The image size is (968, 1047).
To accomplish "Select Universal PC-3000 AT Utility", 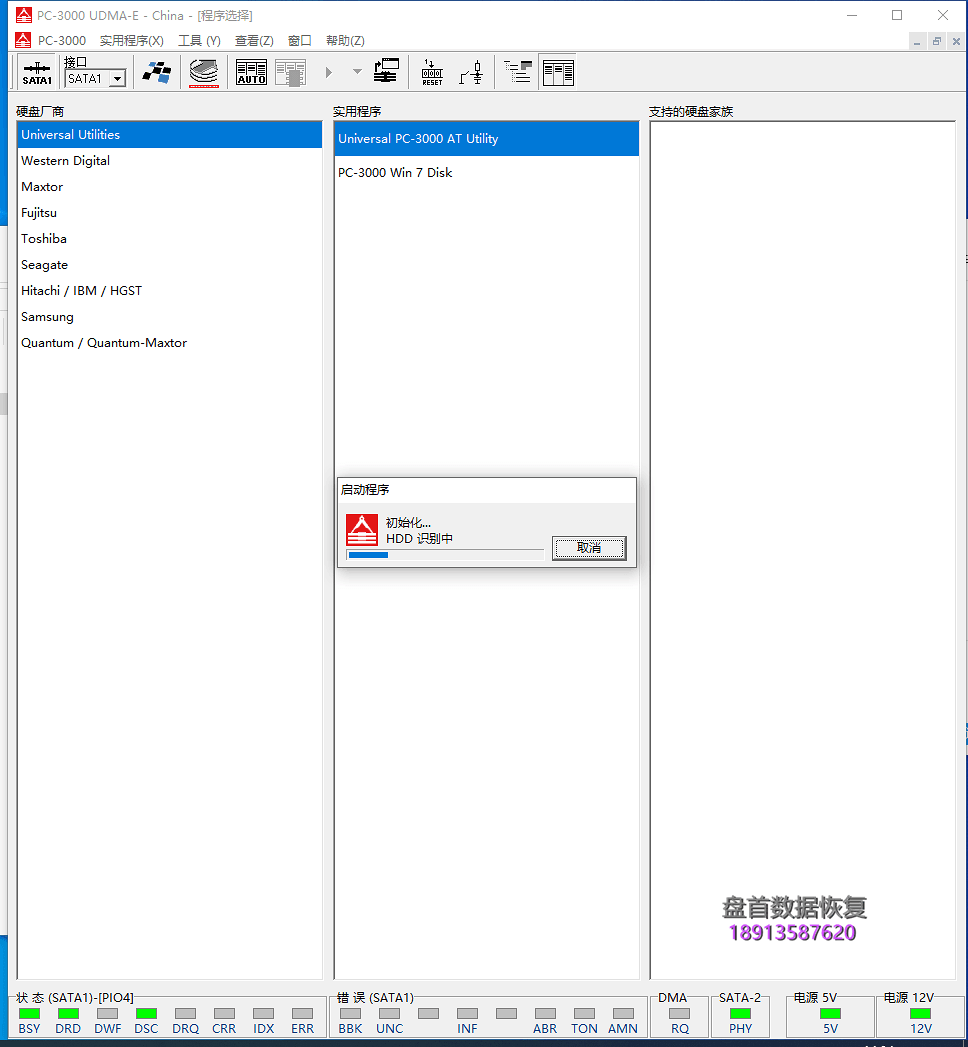I will (x=487, y=139).
